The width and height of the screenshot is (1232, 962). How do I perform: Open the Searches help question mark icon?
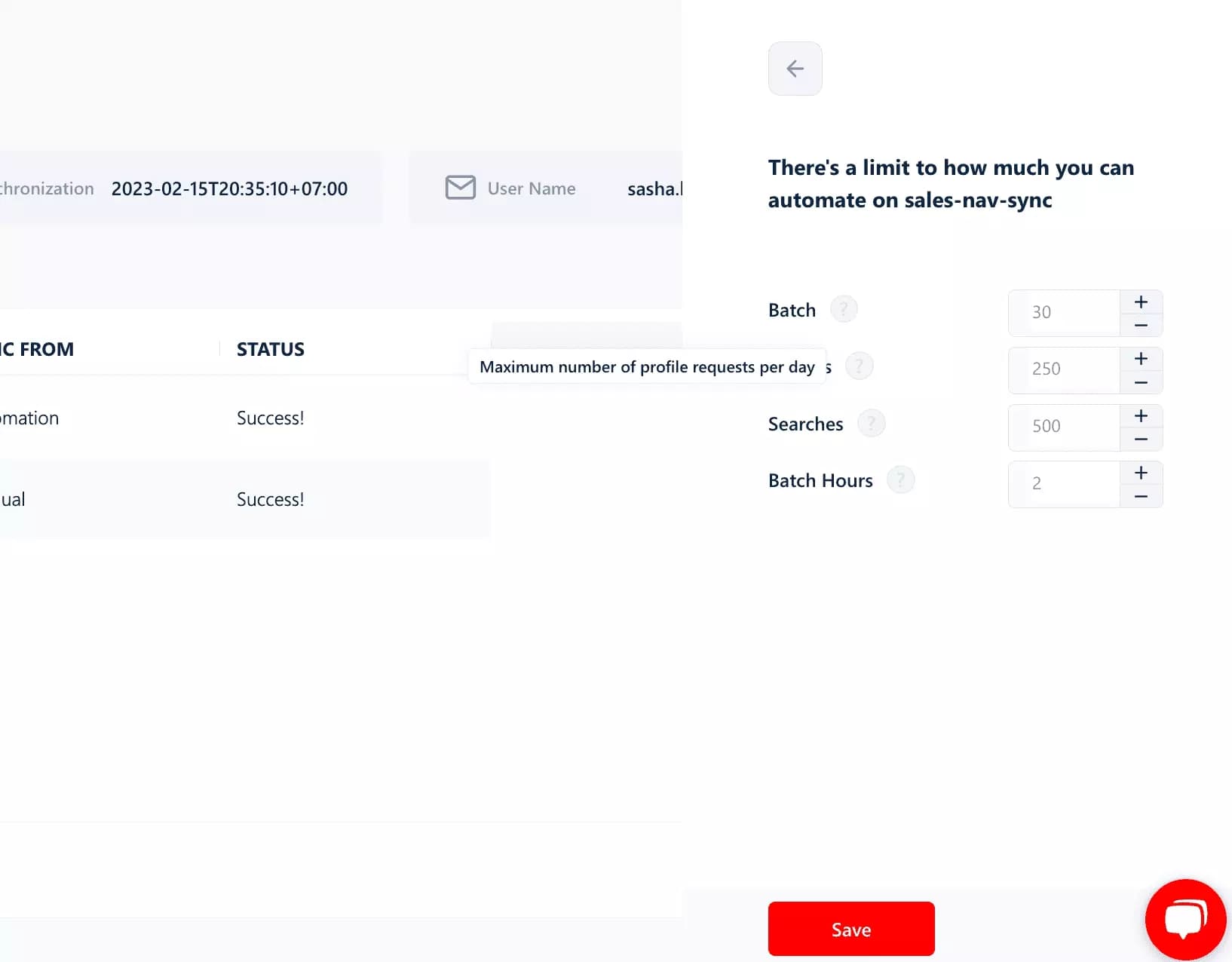coord(872,423)
